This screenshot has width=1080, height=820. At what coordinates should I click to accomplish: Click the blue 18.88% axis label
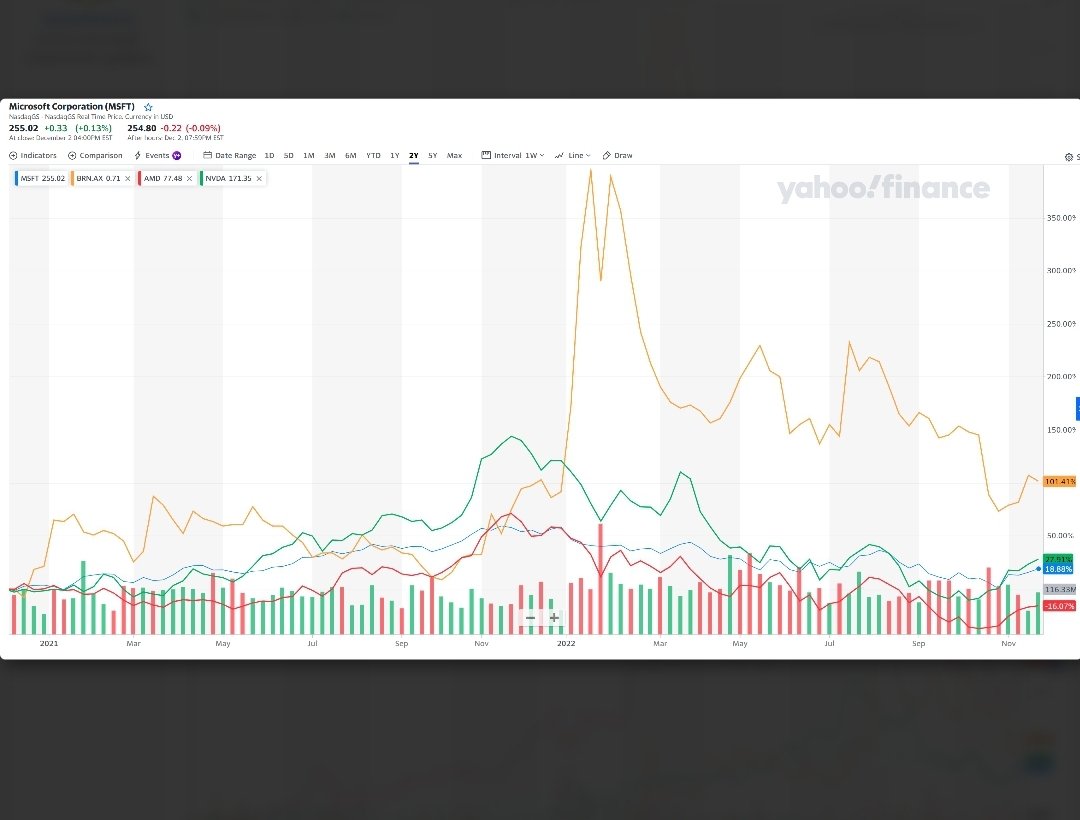(1058, 569)
